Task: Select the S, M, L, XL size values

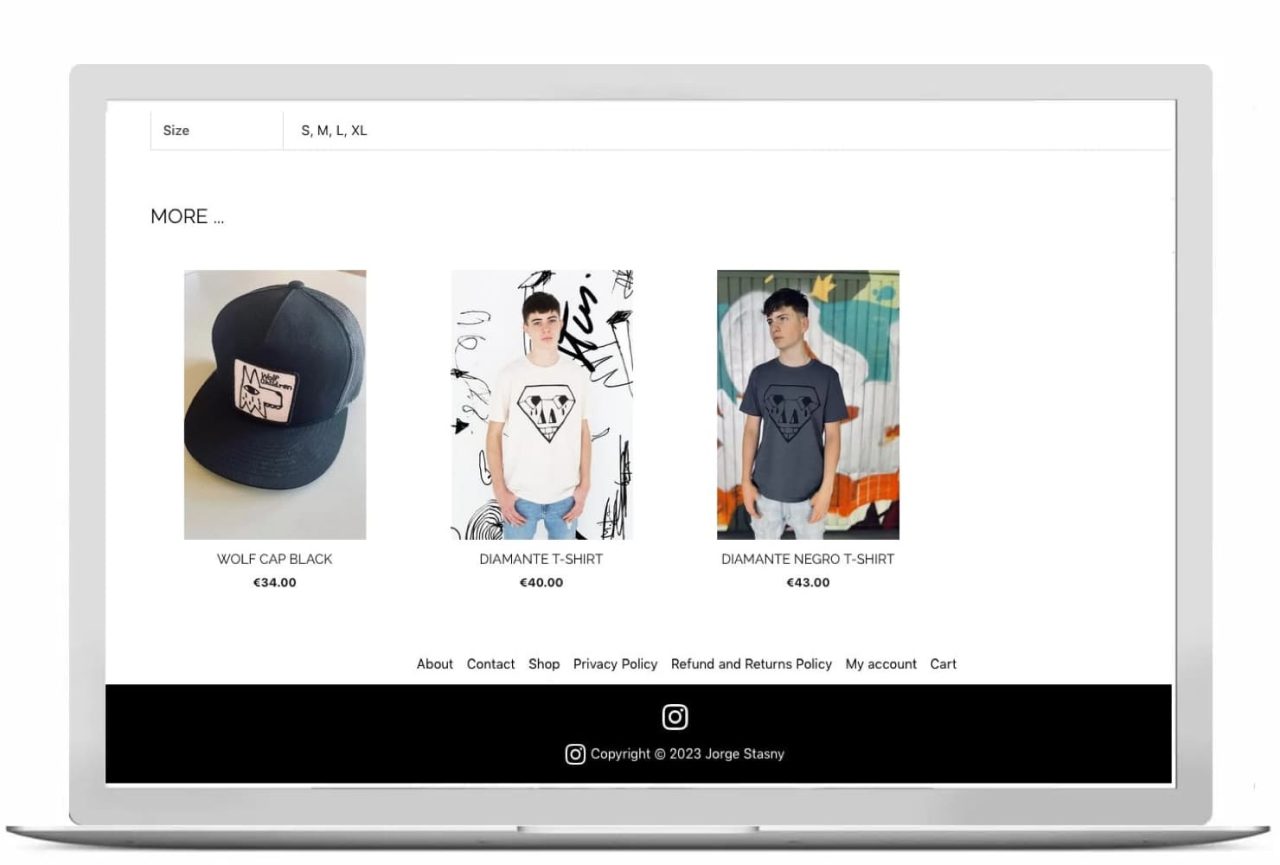Action: coord(332,130)
